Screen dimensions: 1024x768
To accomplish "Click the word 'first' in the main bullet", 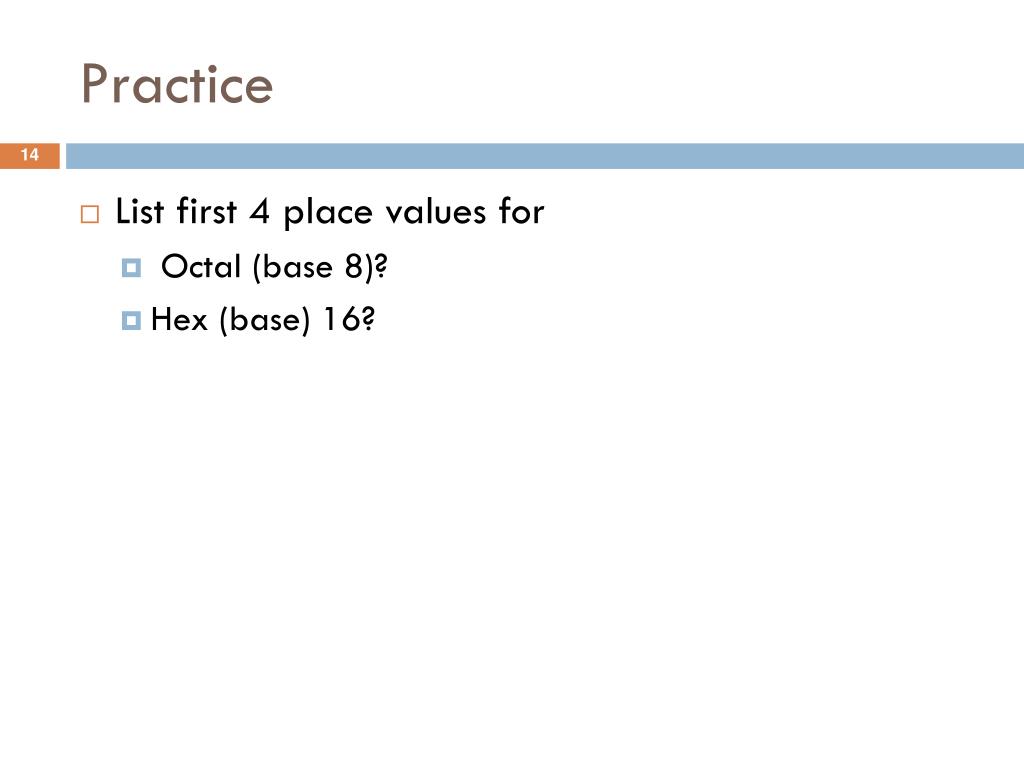I will 206,212.
